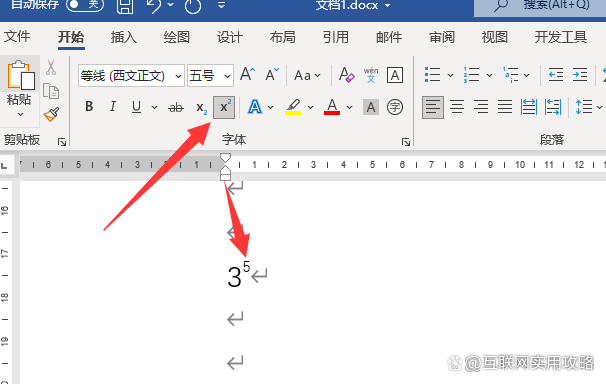This screenshot has height=384, width=606.
Task: Open the phonetic guide wén icon
Action: click(371, 75)
